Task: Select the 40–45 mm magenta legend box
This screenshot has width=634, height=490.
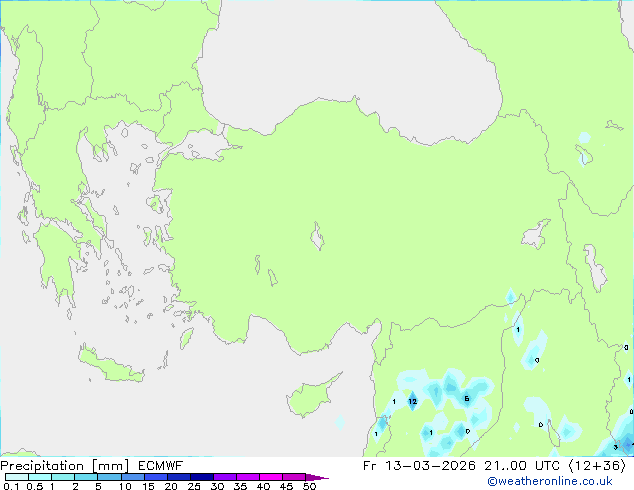Action: tap(271, 477)
